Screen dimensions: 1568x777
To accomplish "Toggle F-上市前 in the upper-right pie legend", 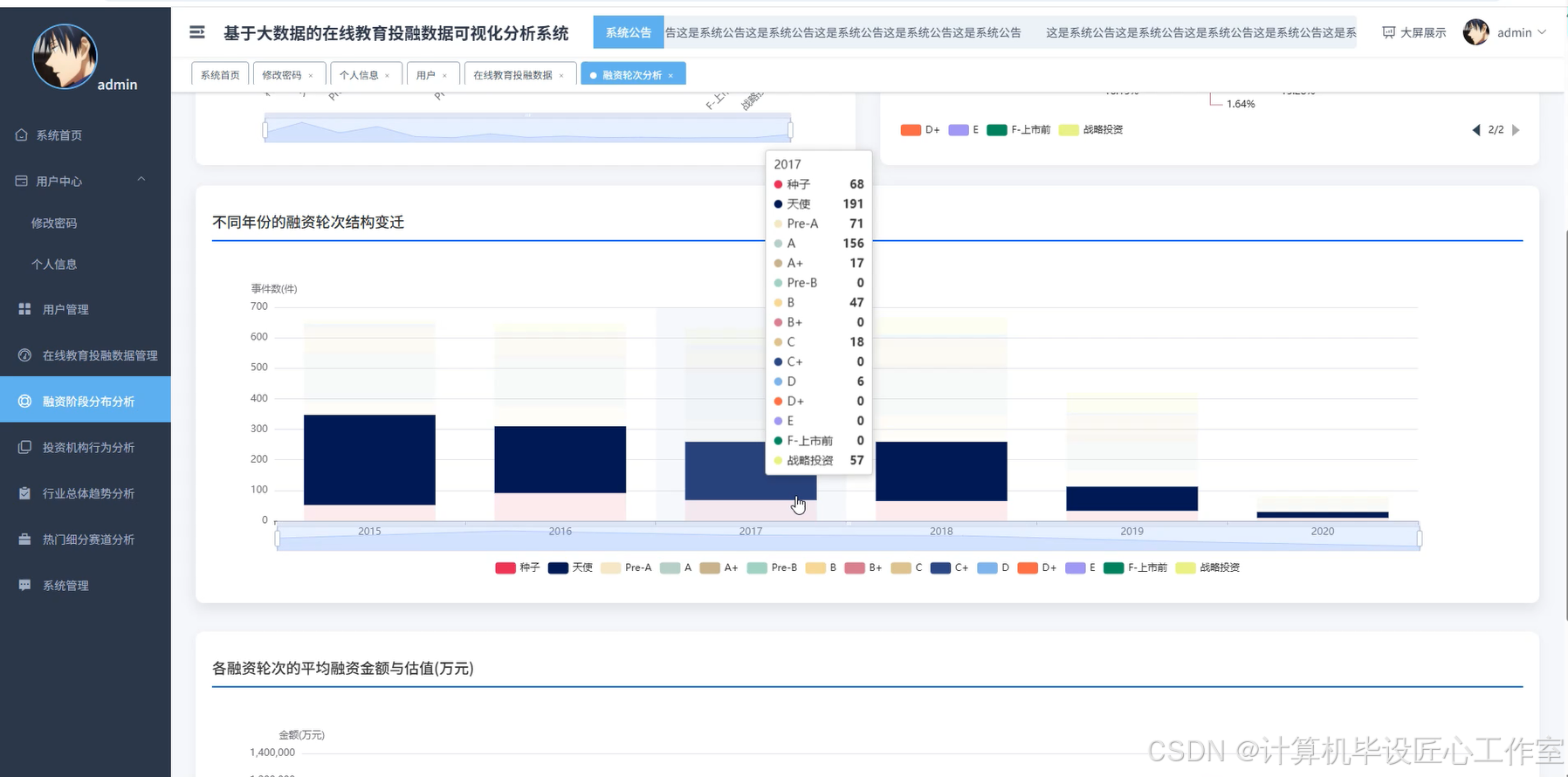I will [x=1018, y=130].
